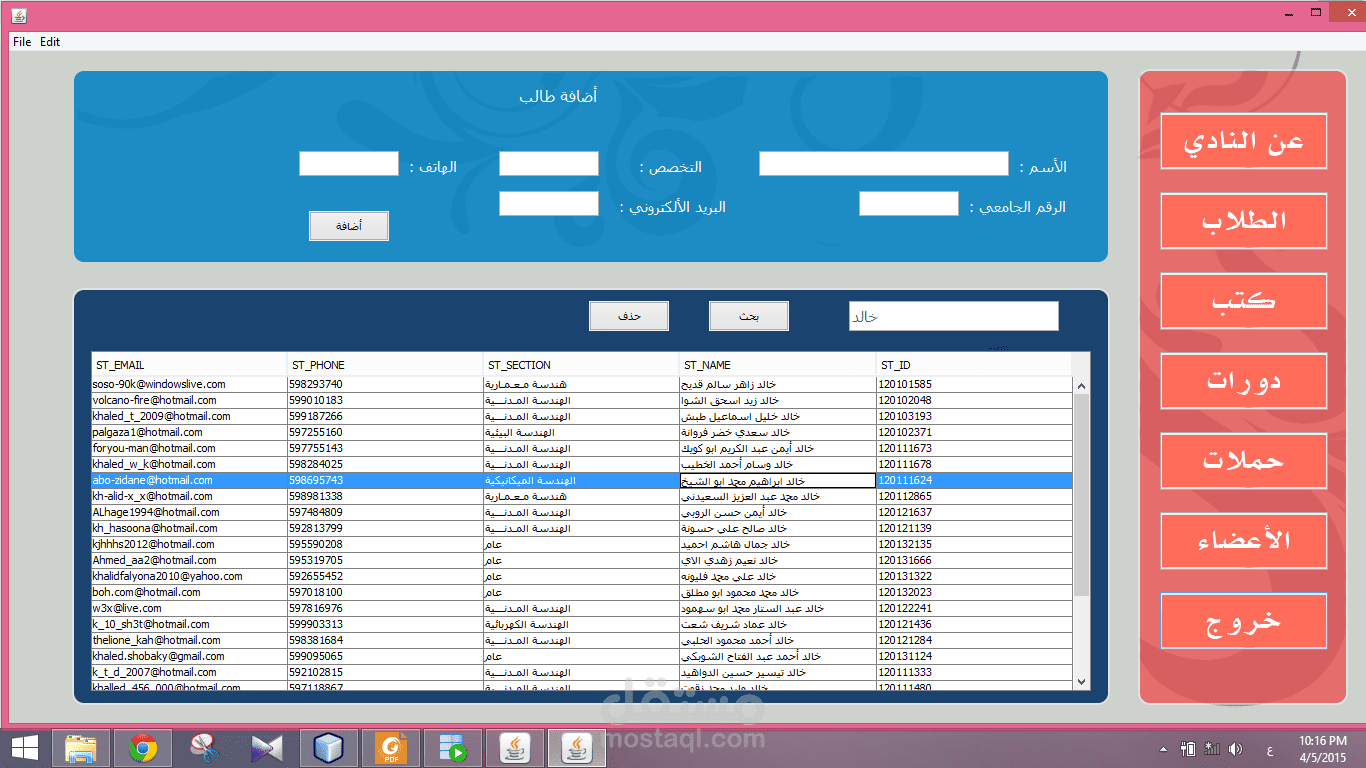Select email kjhhhs2012@hotmail.com
Viewport: 1366px width, 768px height.
point(189,544)
